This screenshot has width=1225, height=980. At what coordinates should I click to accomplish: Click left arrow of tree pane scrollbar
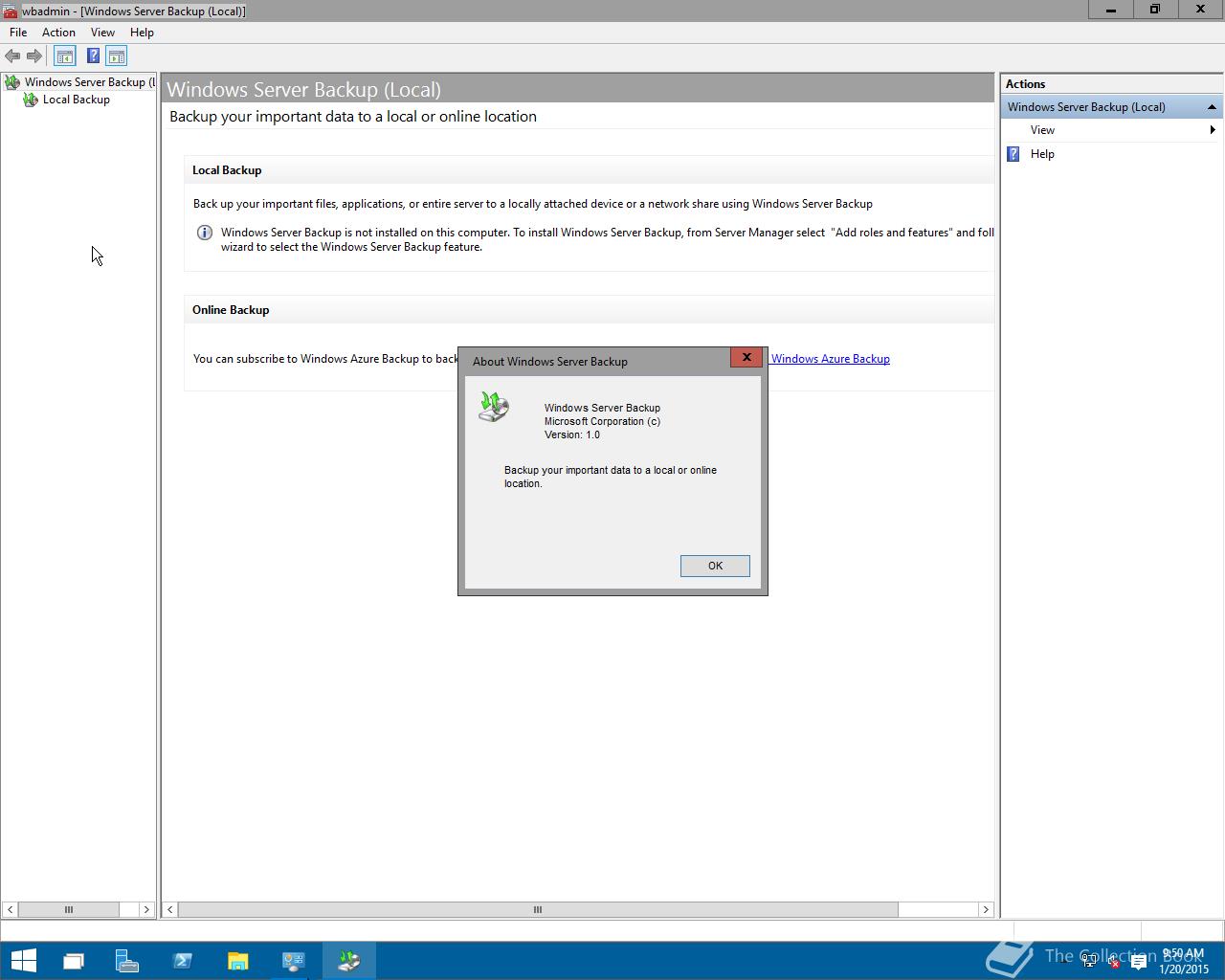click(x=10, y=909)
